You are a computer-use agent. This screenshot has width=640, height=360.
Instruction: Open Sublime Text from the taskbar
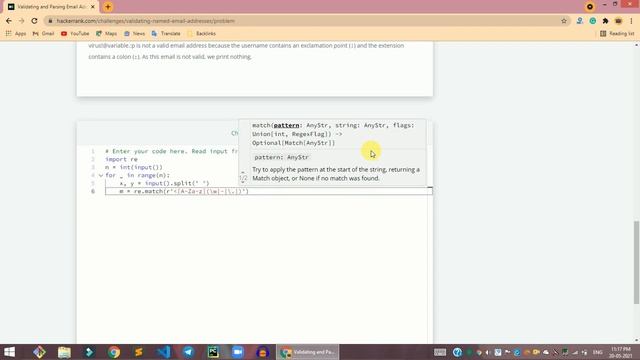139,352
